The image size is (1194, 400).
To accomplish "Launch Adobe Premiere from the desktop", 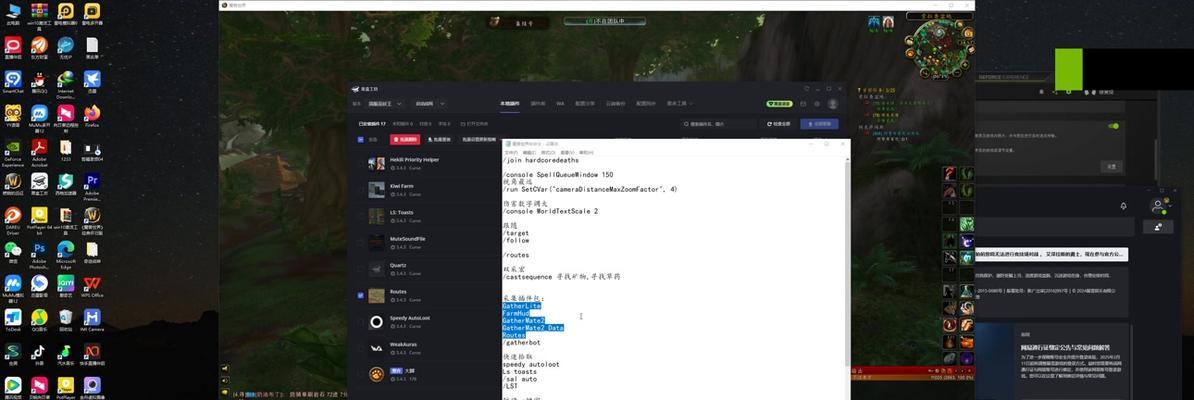I will (x=92, y=183).
